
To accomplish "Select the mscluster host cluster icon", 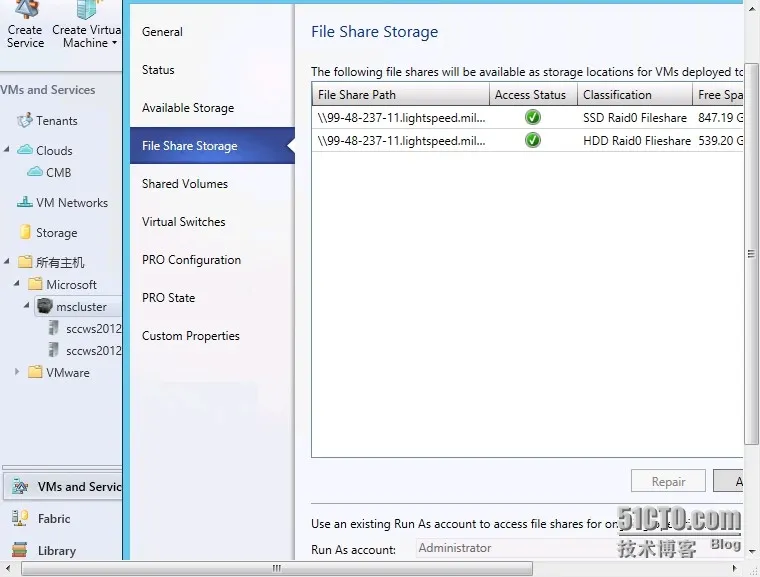I will pos(44,307).
